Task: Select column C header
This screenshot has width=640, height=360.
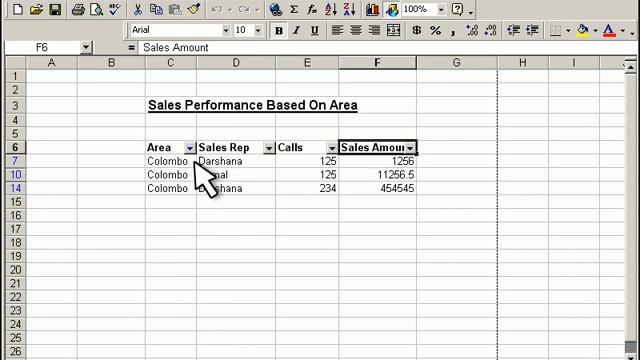Action: point(171,62)
